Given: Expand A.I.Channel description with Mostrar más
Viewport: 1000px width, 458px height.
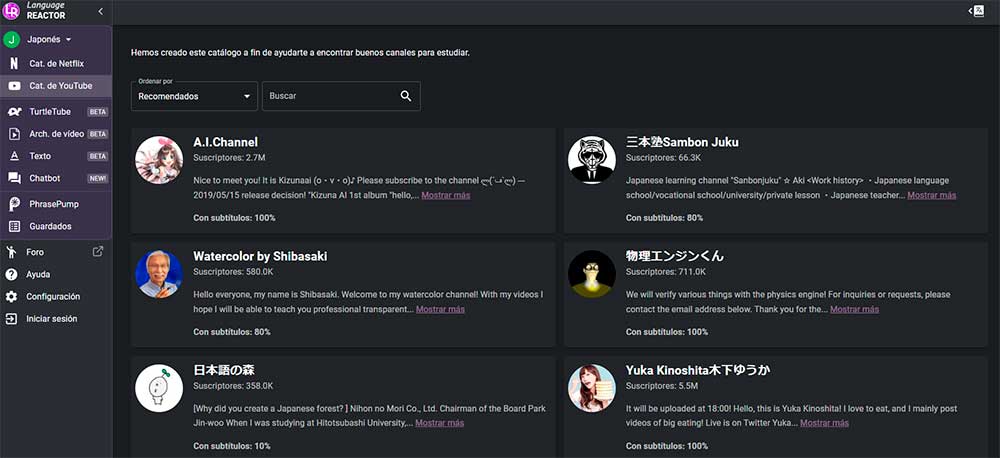Looking at the screenshot, I should [446, 195].
